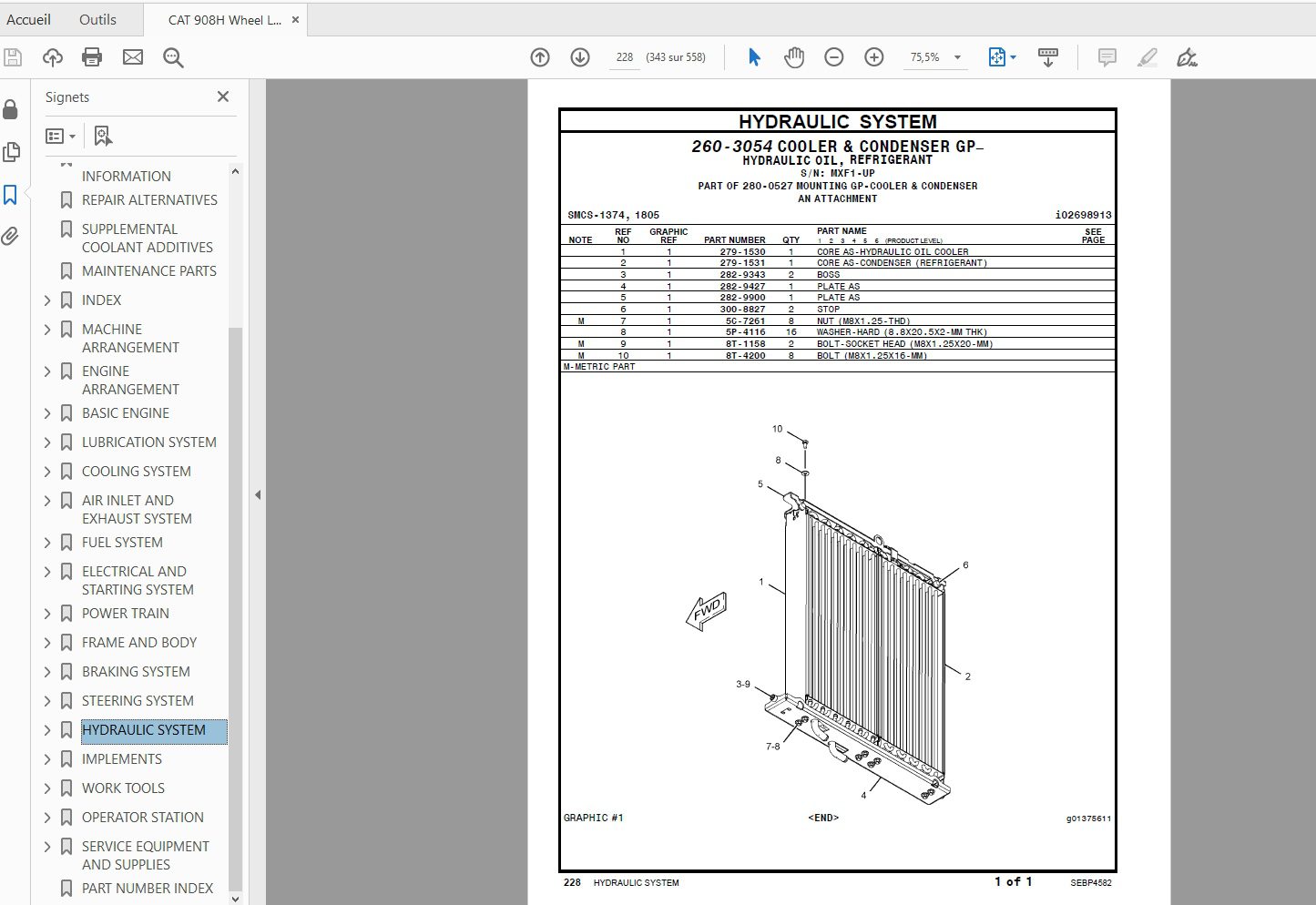Open the PART NUMBER INDEX bookmark

pos(148,889)
